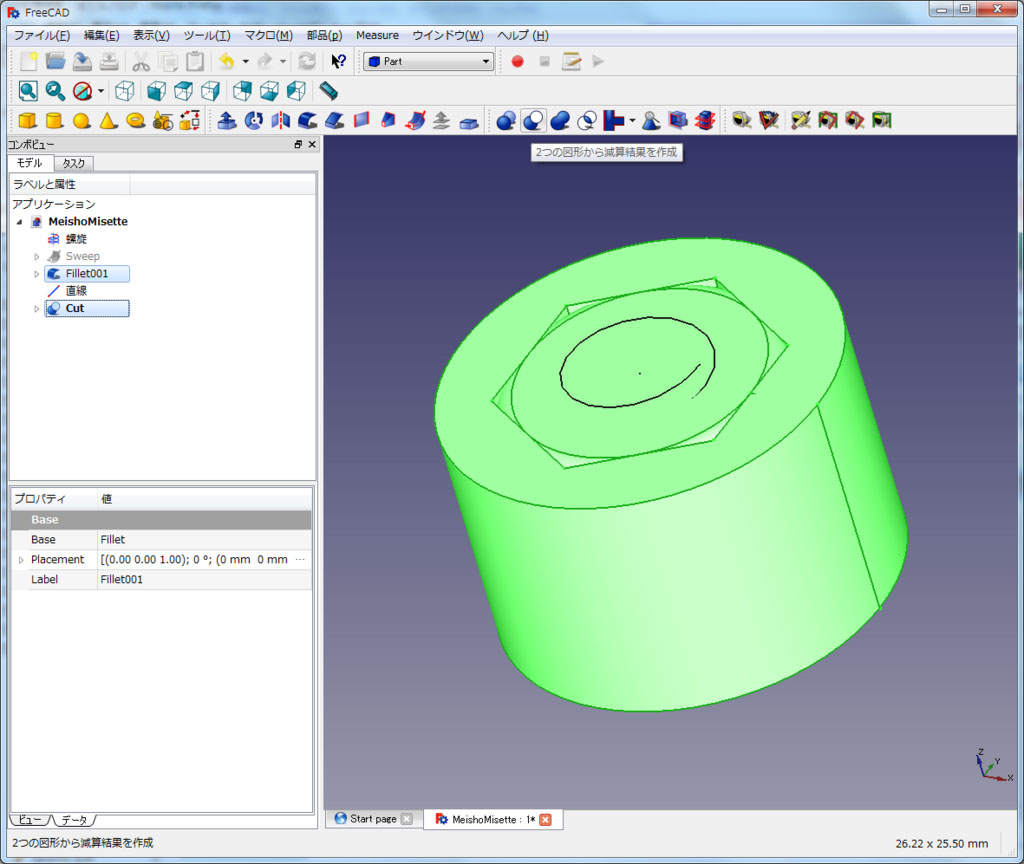1024x864 pixels.
Task: Set axonometric view cube
Action: (x=124, y=91)
